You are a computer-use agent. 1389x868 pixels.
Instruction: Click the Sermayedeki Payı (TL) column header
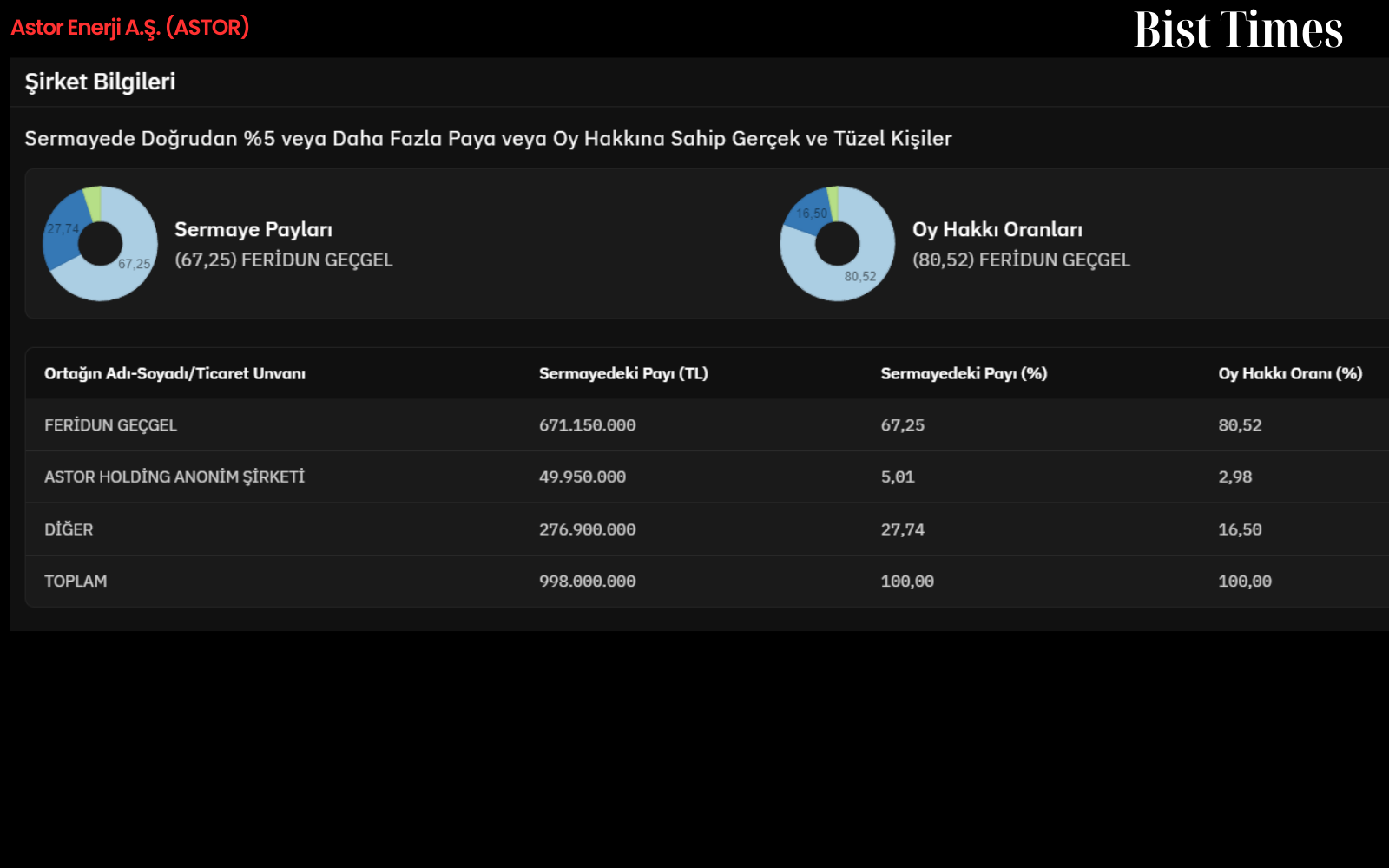pyautogui.click(x=623, y=374)
